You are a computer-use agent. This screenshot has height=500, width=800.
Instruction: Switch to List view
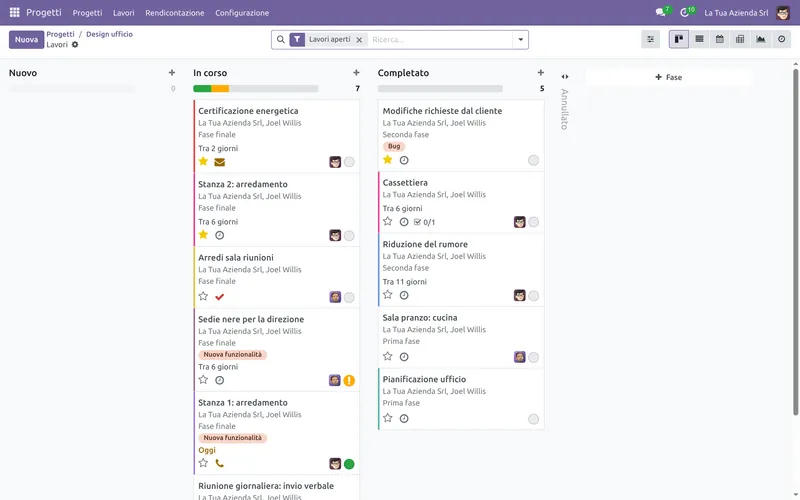click(x=699, y=39)
